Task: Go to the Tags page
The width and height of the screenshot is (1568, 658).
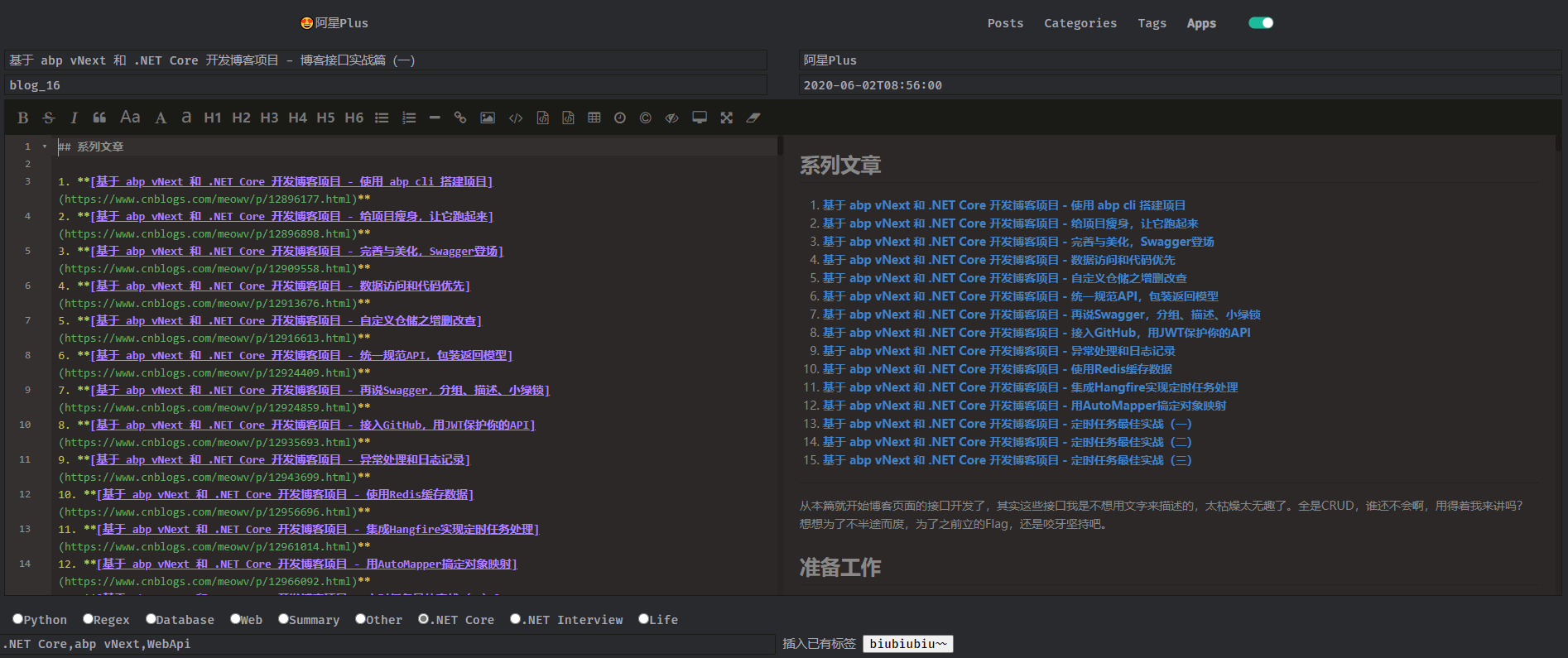Action: click(x=1152, y=23)
